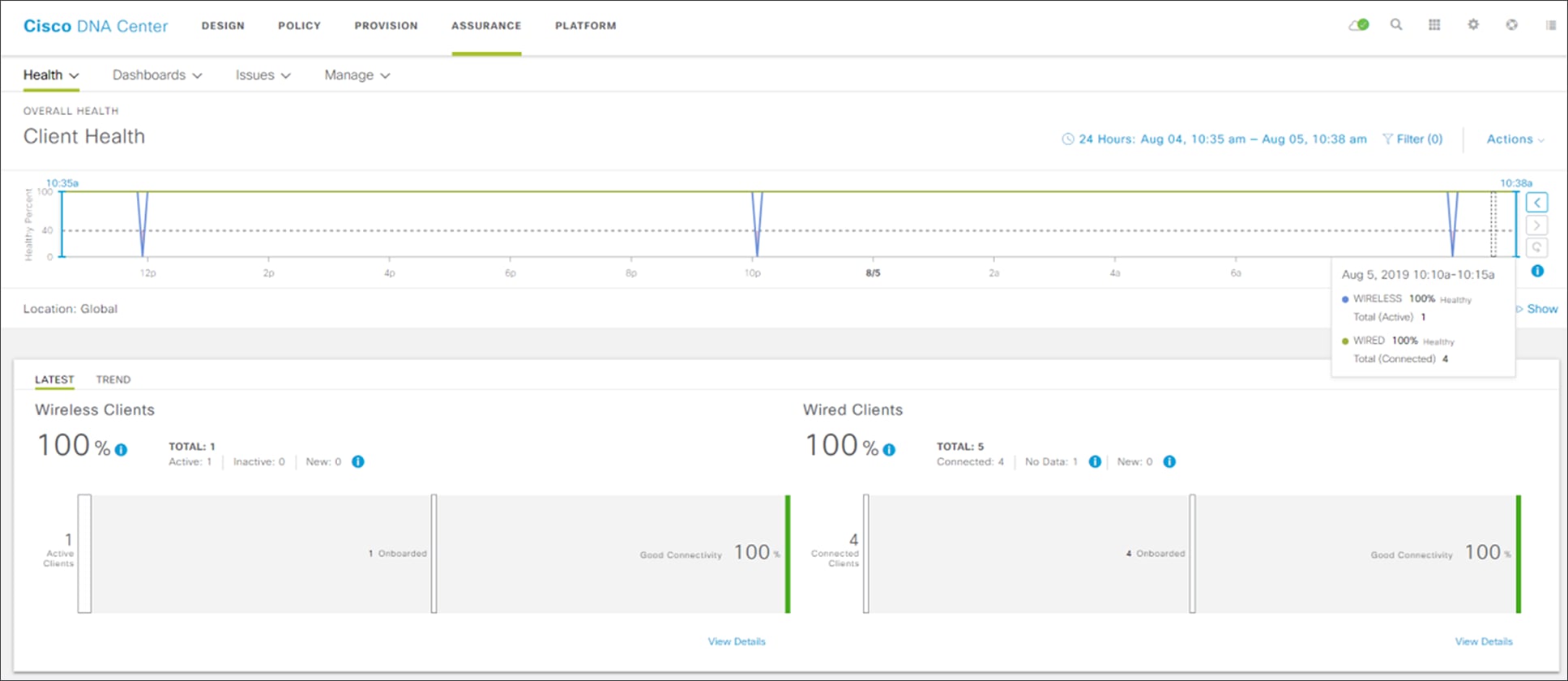Image resolution: width=1568 pixels, height=681 pixels.
Task: Select the wireless 1 Onboarded segment
Action: point(434,554)
